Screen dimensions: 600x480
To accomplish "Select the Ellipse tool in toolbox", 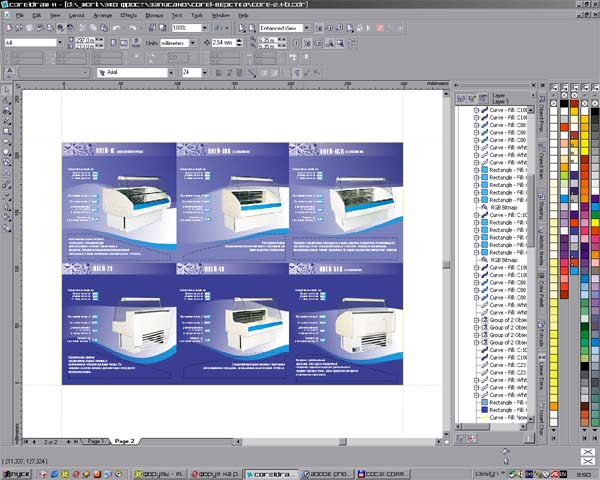I will (x=6, y=142).
